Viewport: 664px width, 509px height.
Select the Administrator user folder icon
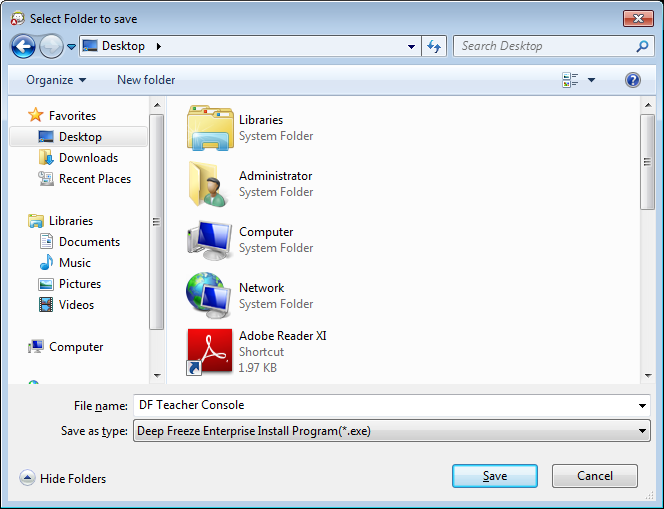click(209, 183)
